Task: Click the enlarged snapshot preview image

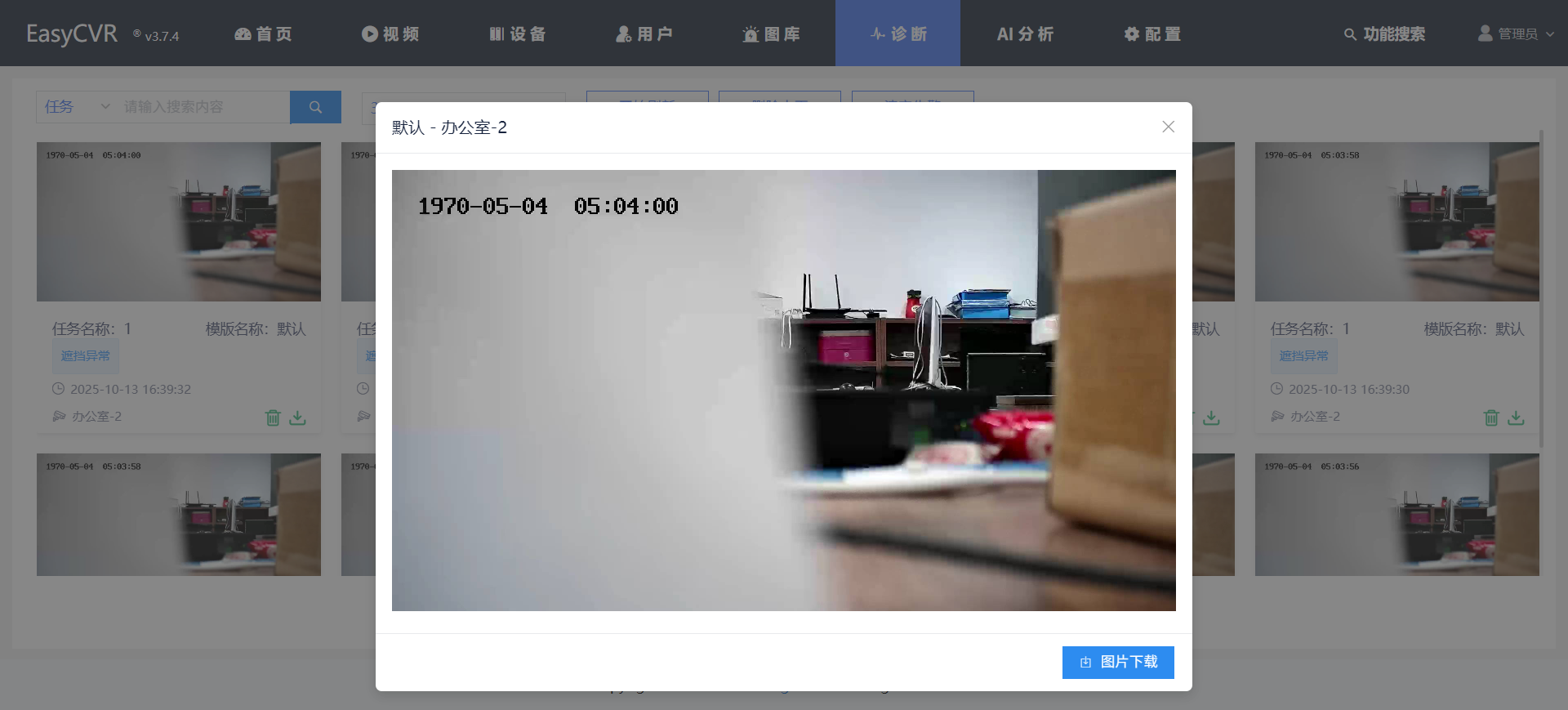Action: [x=783, y=391]
